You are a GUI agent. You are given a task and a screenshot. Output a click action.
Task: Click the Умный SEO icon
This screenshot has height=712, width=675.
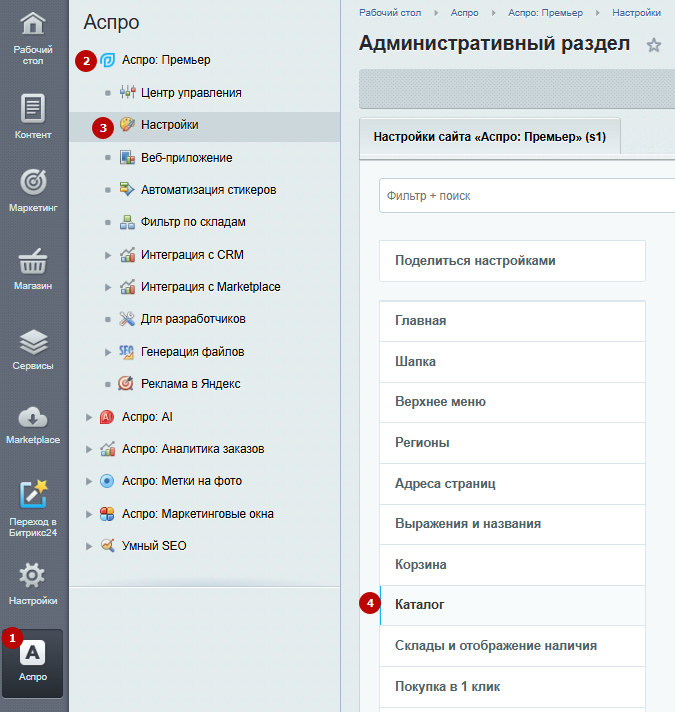tap(108, 545)
